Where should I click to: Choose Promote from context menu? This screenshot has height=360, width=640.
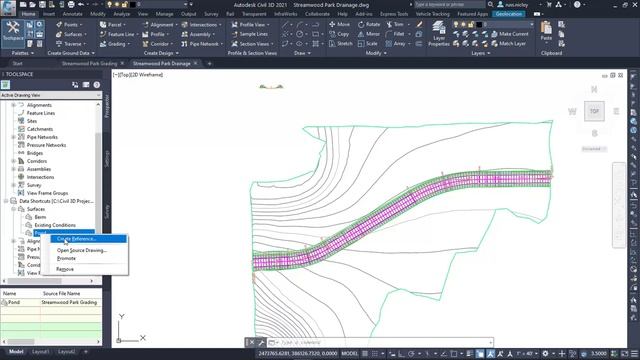pyautogui.click(x=66, y=258)
